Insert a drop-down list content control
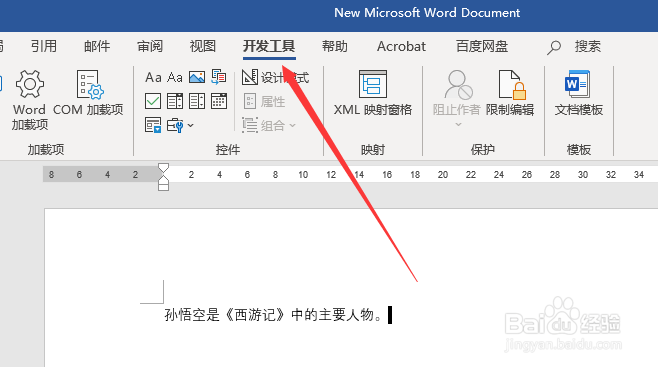The image size is (658, 367). tap(197, 101)
